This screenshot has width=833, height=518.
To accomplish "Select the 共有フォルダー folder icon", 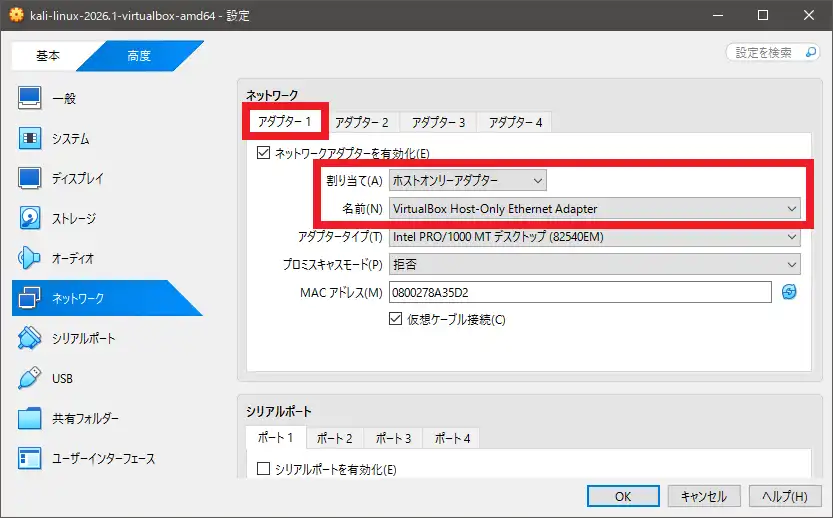I will click(29, 418).
